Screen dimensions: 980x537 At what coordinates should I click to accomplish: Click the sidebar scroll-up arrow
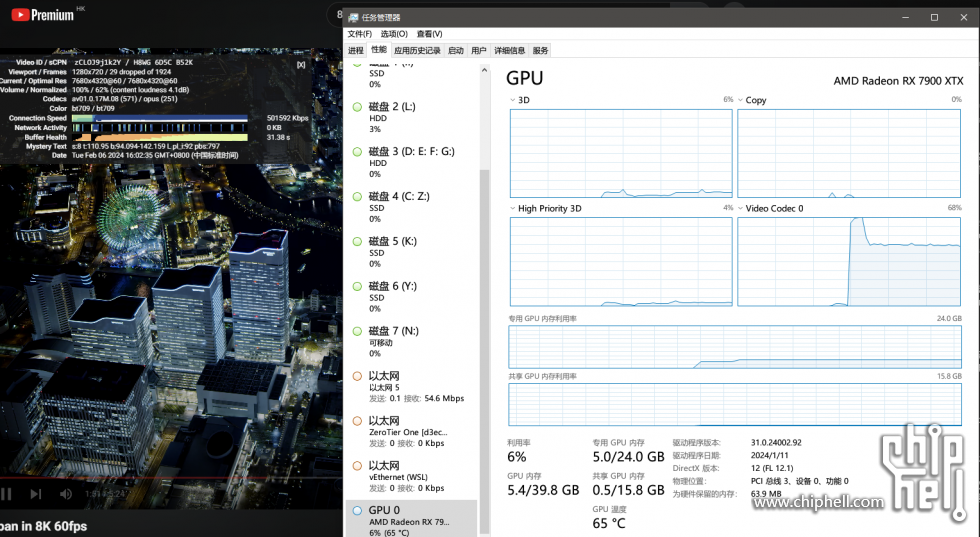(484, 71)
